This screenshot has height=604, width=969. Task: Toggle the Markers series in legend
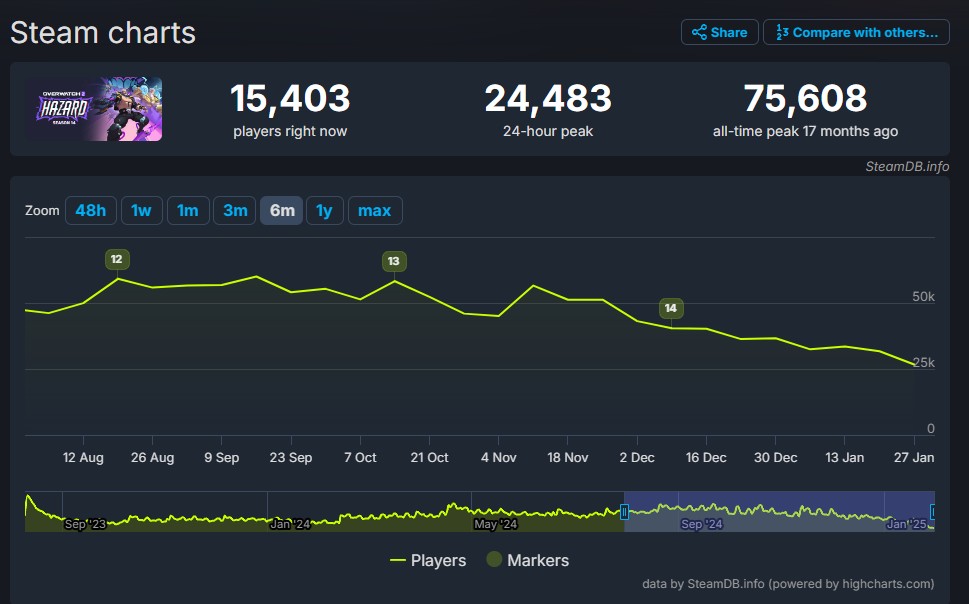pos(527,560)
